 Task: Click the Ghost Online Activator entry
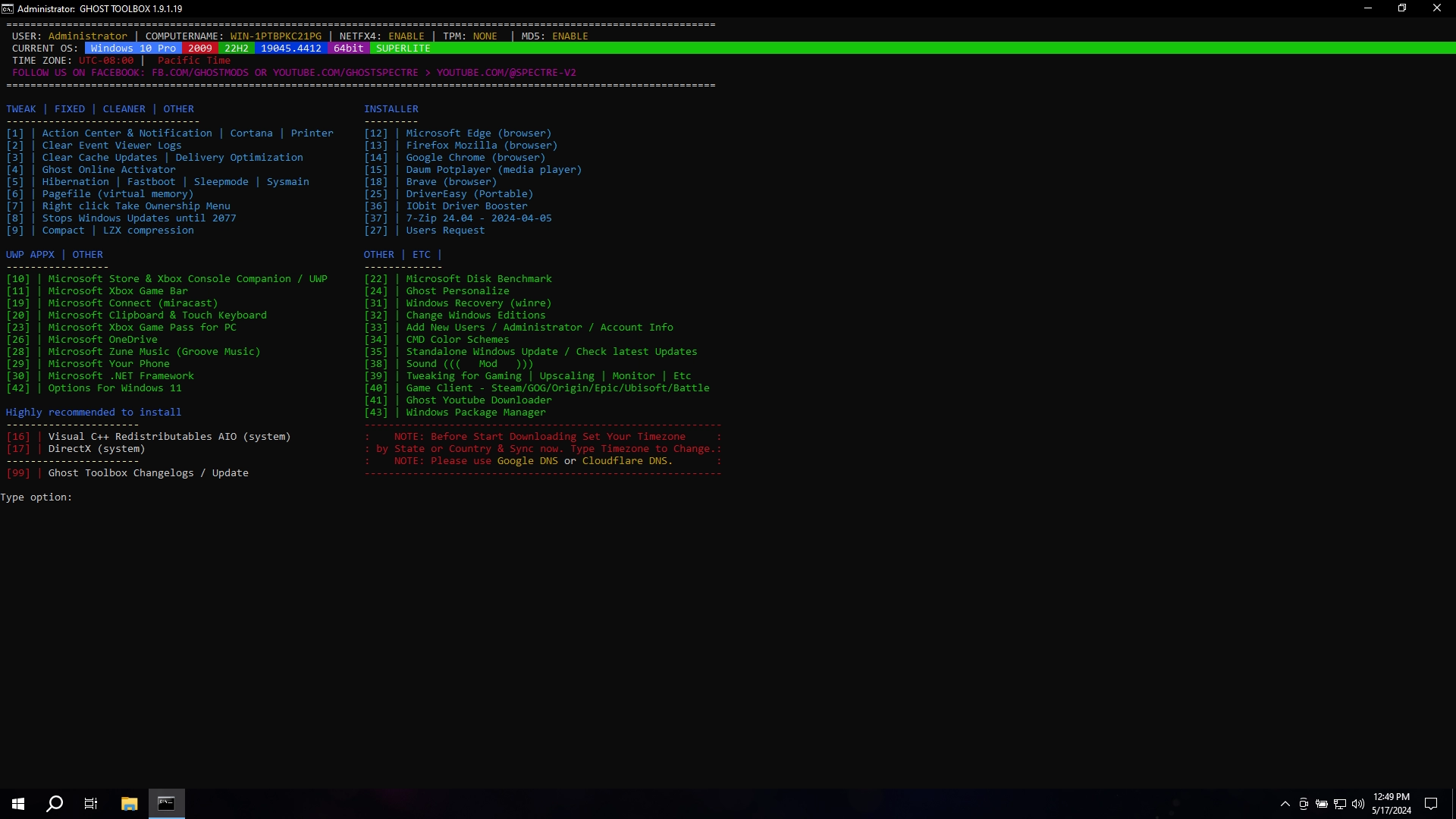point(108,170)
